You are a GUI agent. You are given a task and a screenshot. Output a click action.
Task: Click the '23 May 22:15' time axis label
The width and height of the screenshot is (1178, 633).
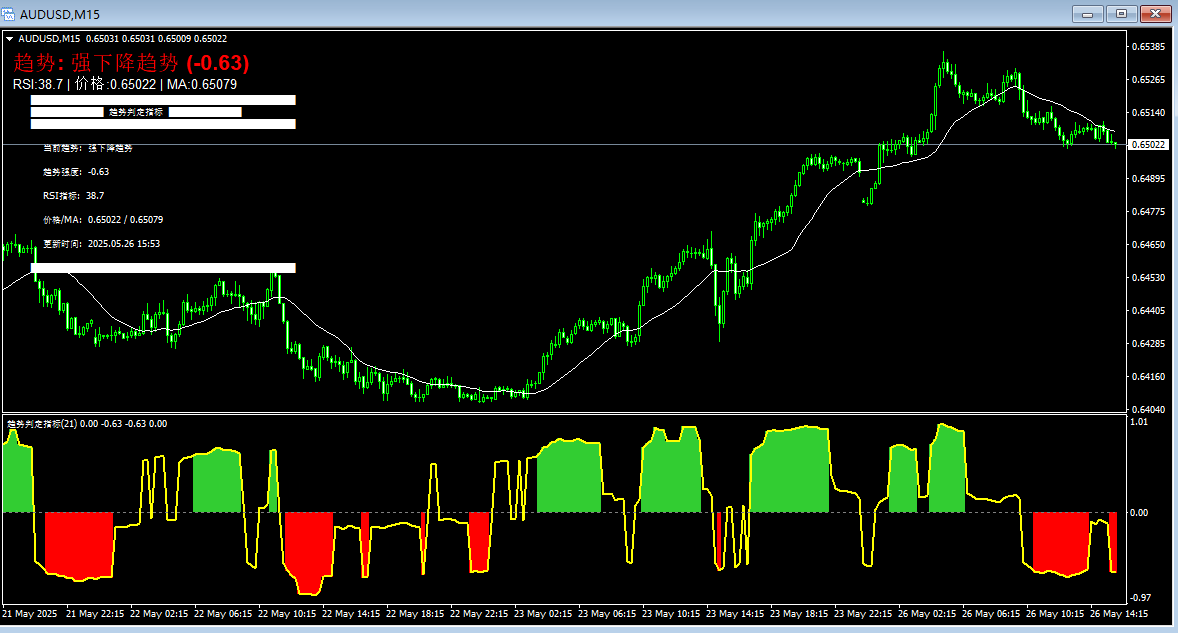click(x=863, y=613)
